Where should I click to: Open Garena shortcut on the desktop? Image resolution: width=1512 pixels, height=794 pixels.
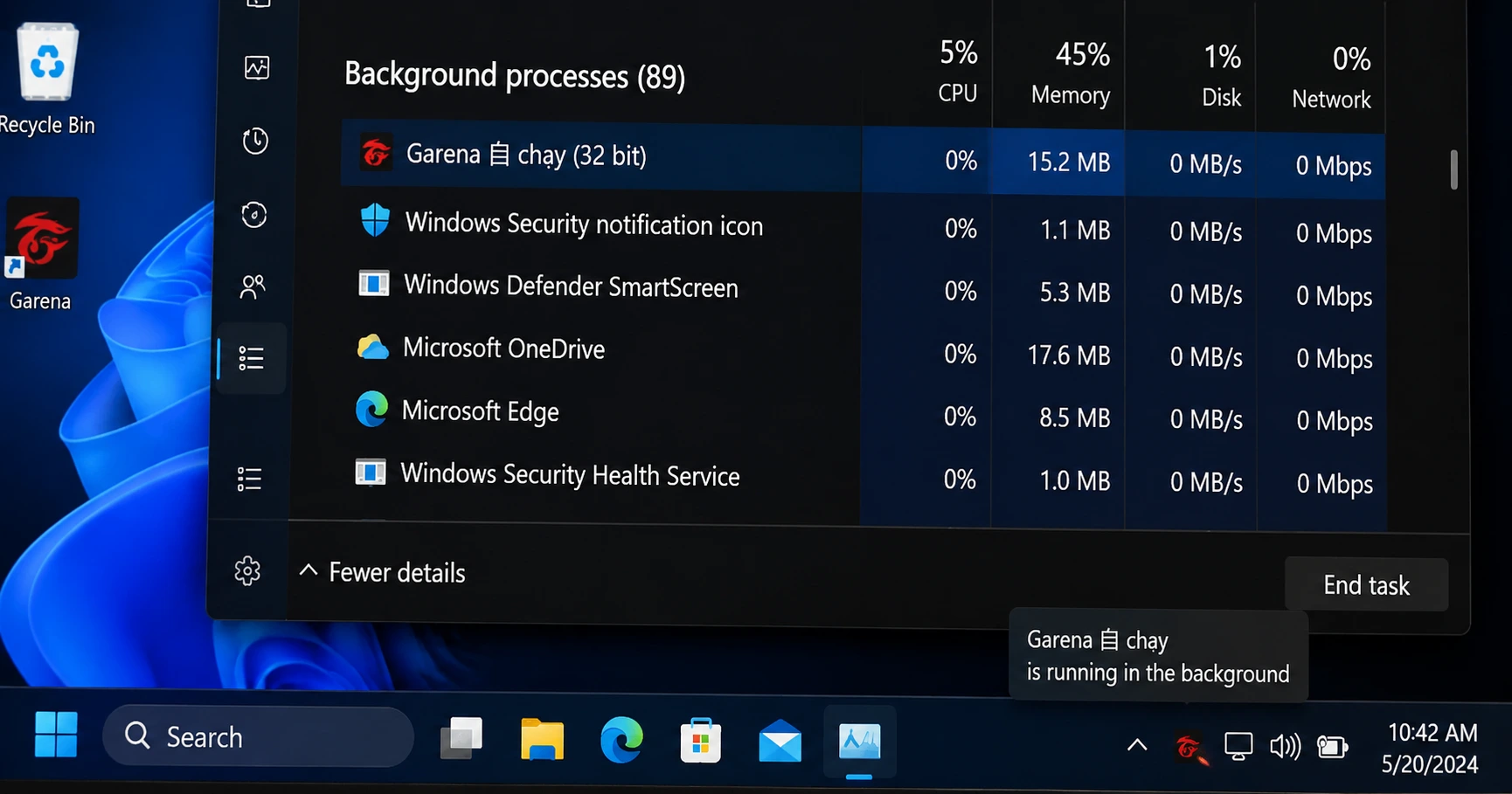40,255
